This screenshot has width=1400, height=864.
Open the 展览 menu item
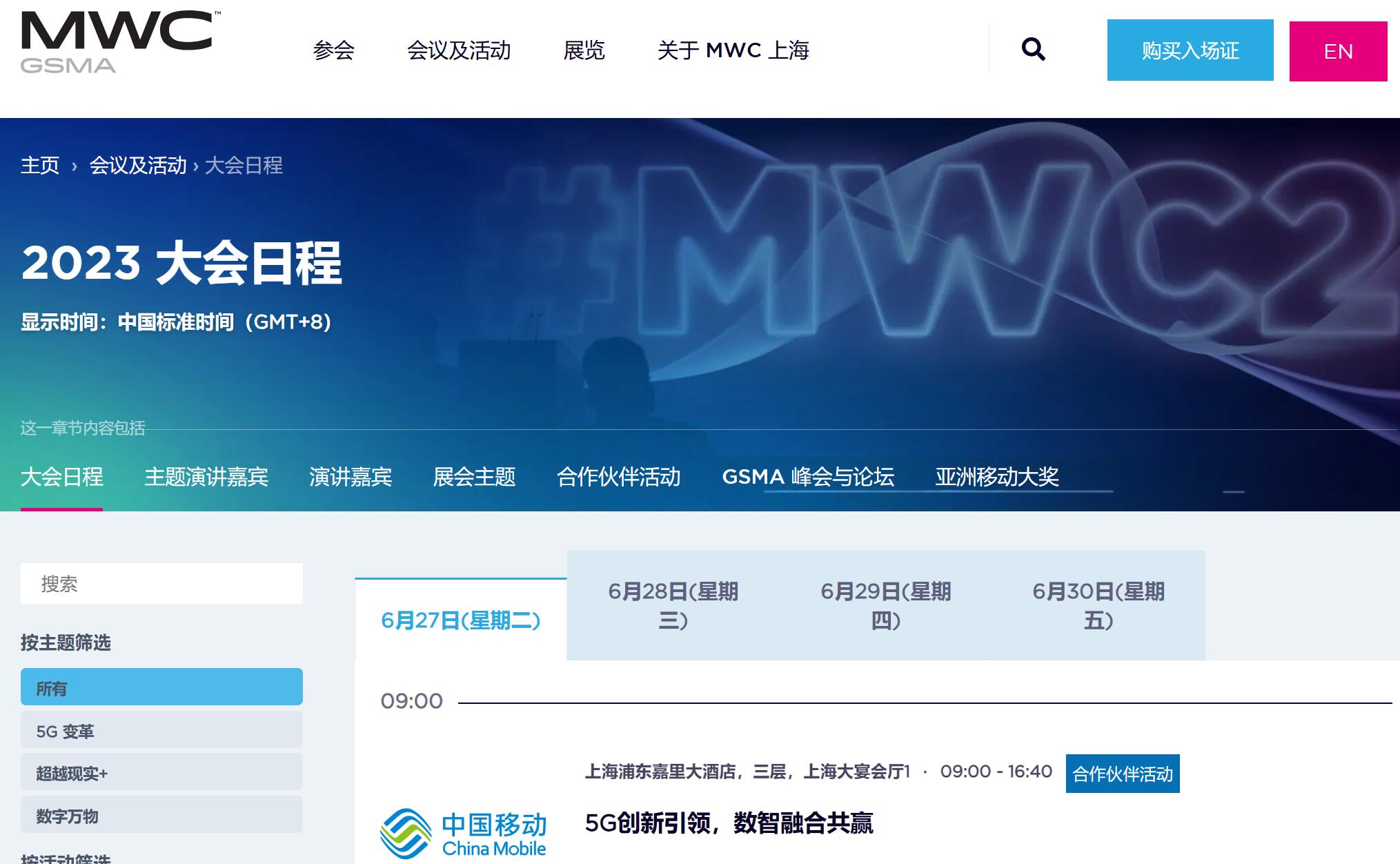(584, 50)
